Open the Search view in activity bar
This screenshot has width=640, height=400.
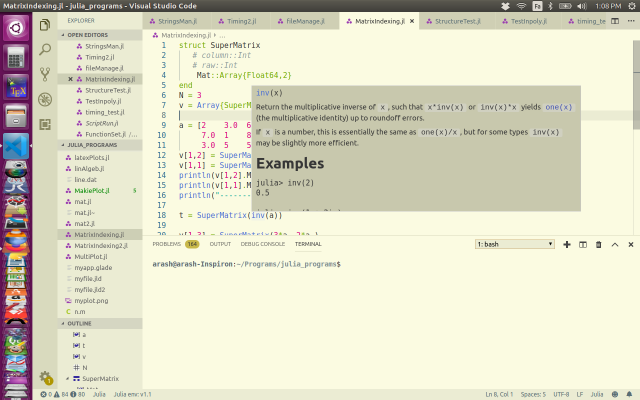pyautogui.click(x=45, y=50)
